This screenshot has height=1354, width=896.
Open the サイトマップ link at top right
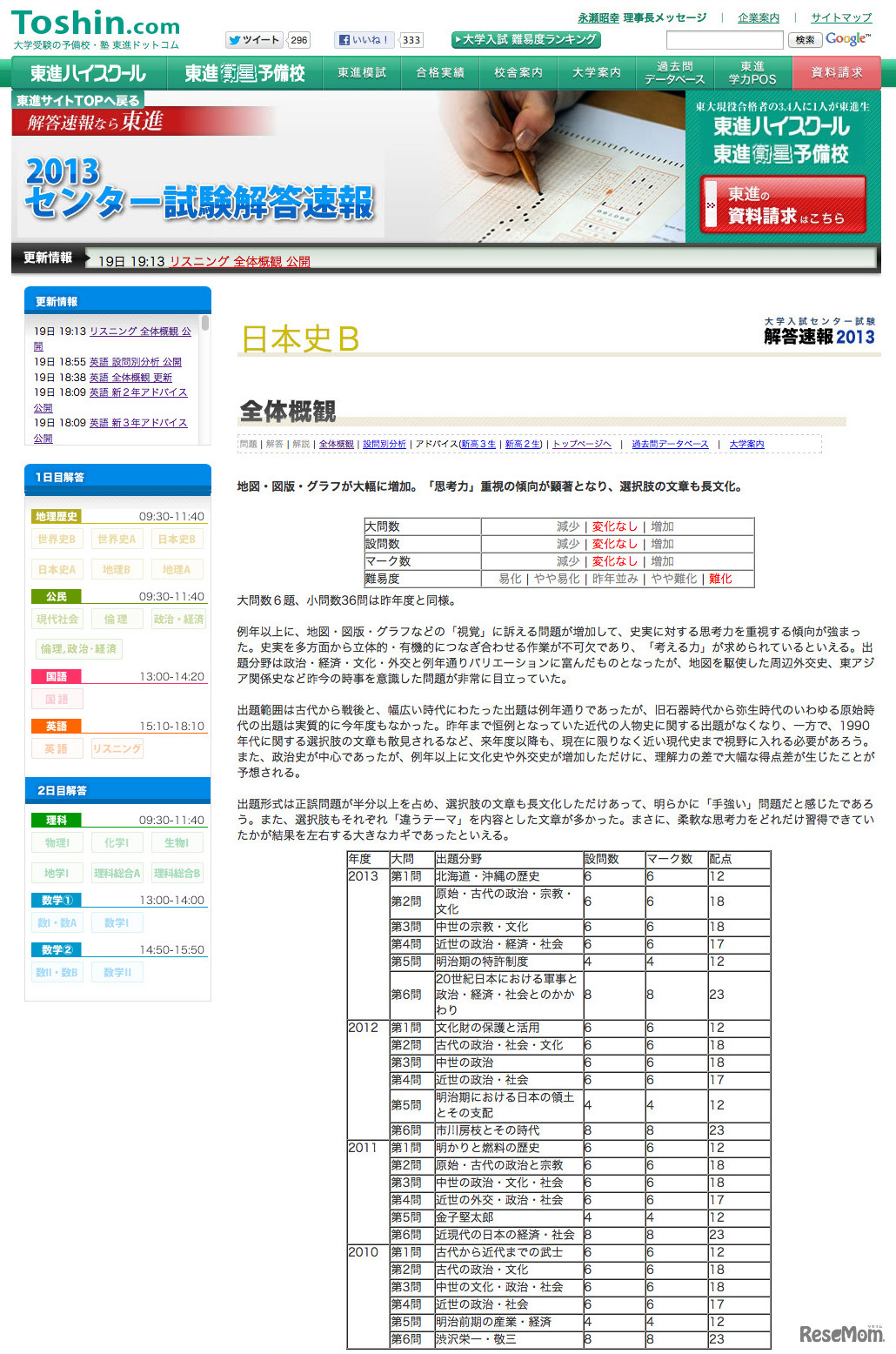pos(840,17)
